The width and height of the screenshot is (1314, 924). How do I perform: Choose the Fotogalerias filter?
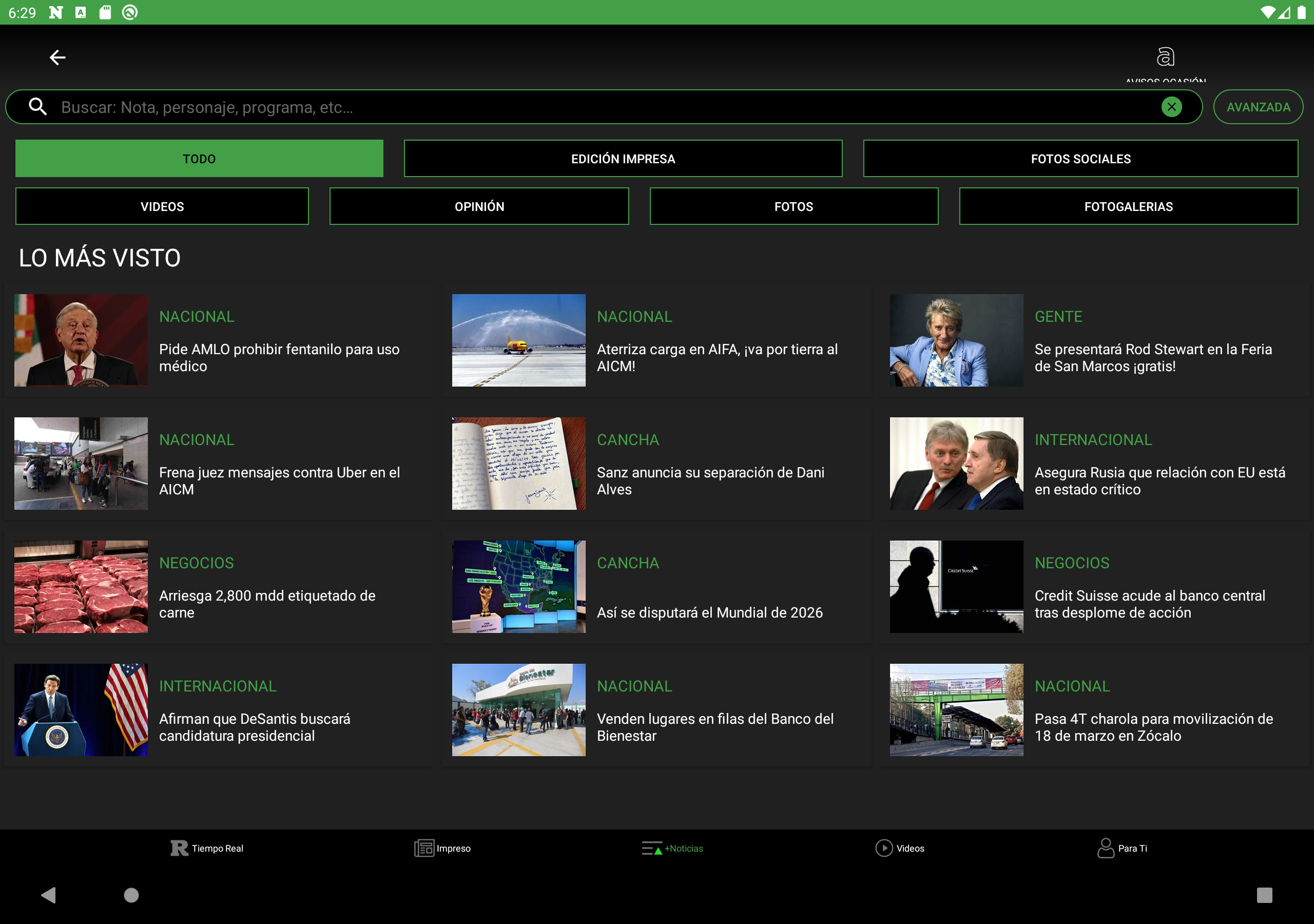pyautogui.click(x=1128, y=207)
